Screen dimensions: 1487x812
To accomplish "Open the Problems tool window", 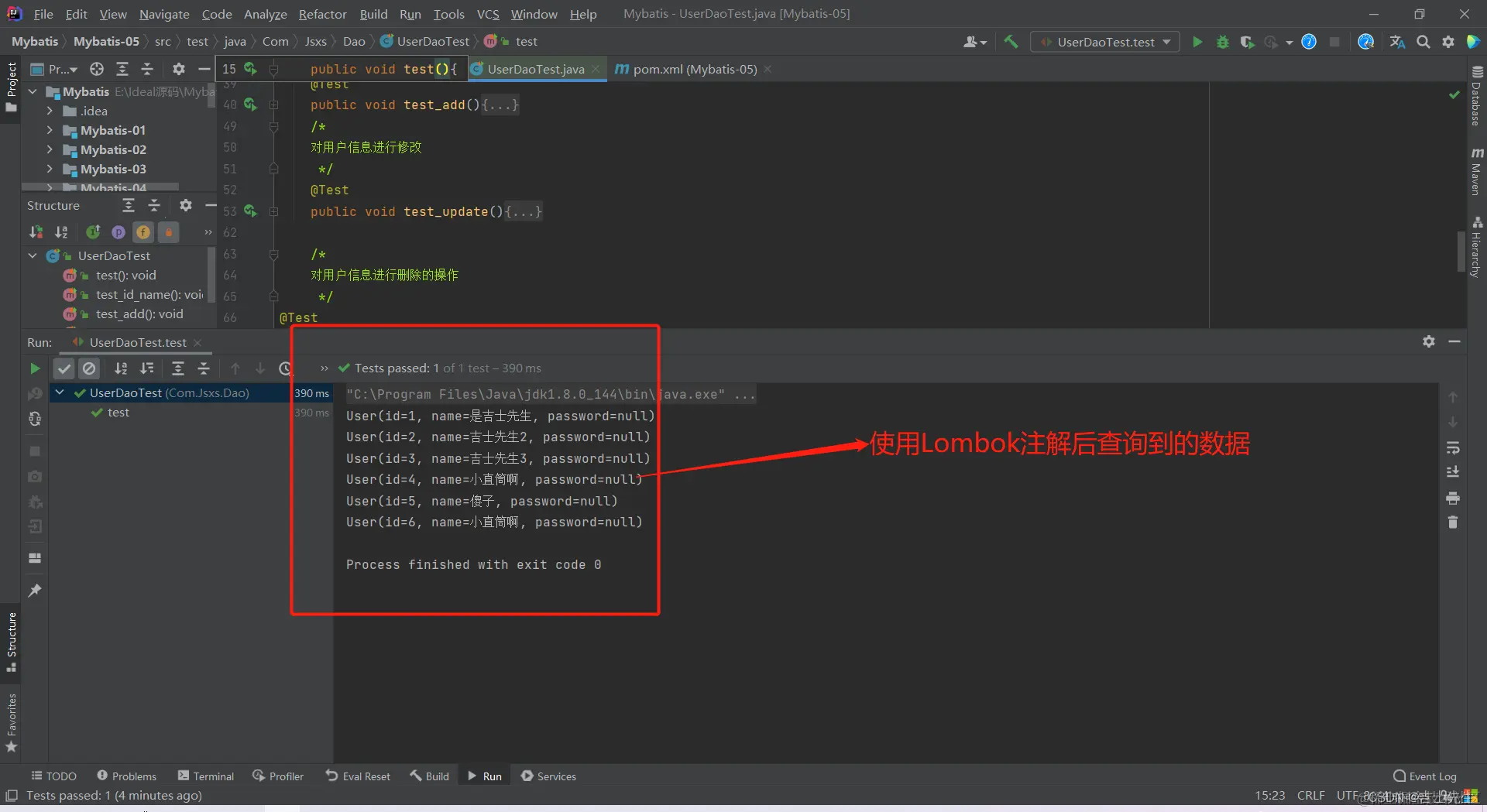I will tap(126, 776).
